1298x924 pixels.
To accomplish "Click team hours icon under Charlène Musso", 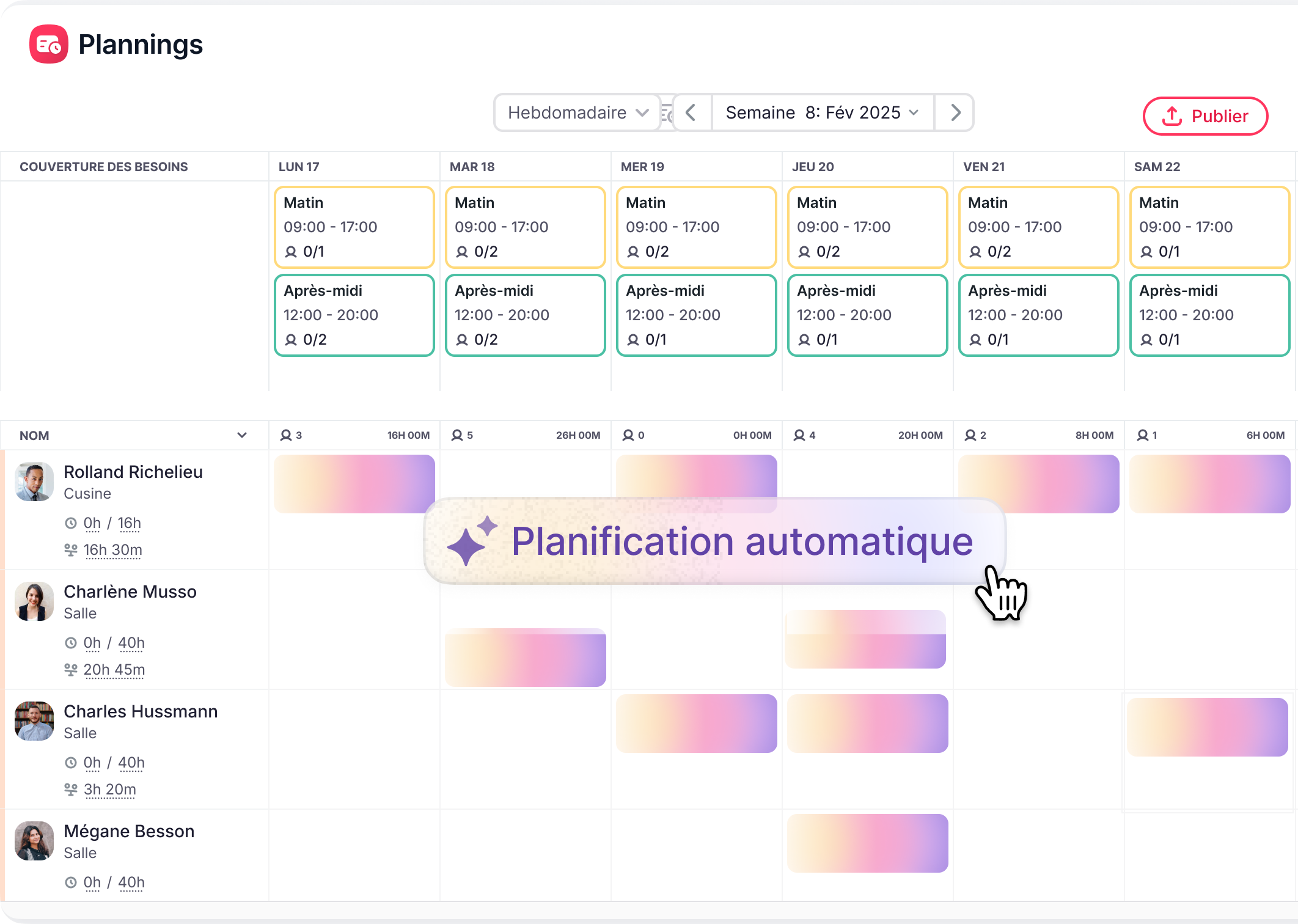I will (71, 670).
